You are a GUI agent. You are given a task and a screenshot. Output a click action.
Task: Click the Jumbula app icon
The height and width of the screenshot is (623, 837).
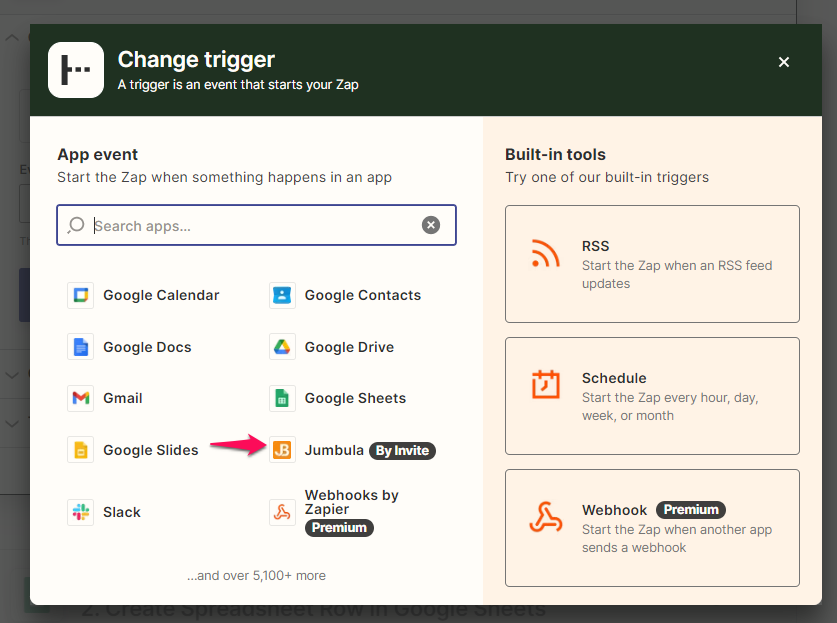(282, 450)
